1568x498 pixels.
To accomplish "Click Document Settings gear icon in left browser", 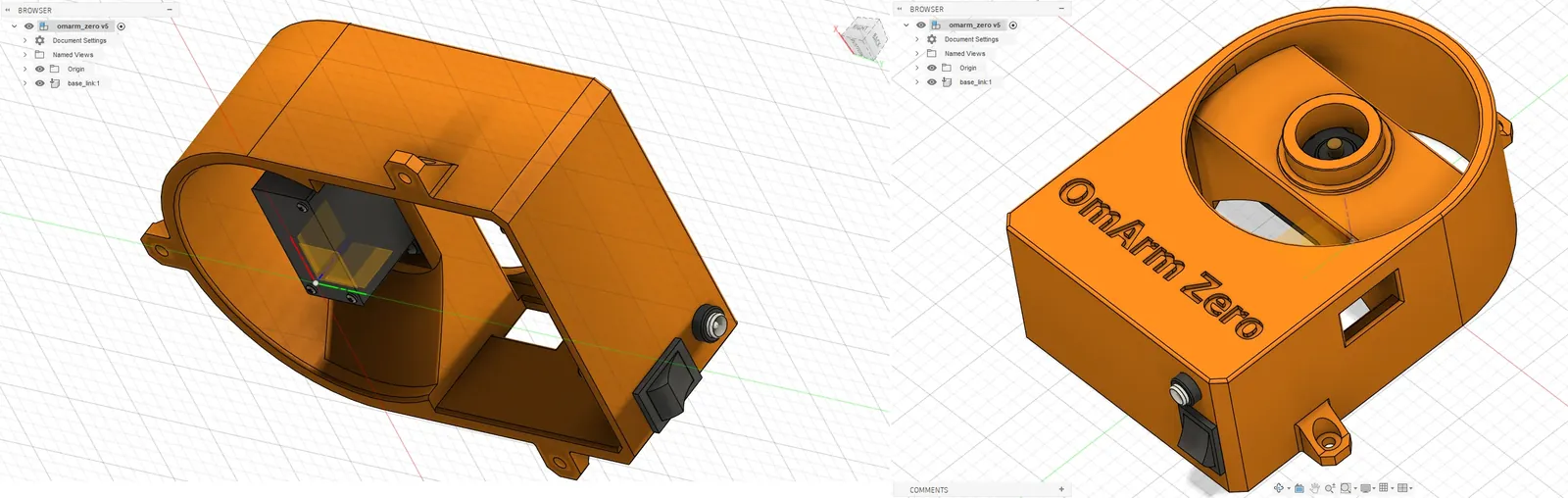I will pos(40,40).
